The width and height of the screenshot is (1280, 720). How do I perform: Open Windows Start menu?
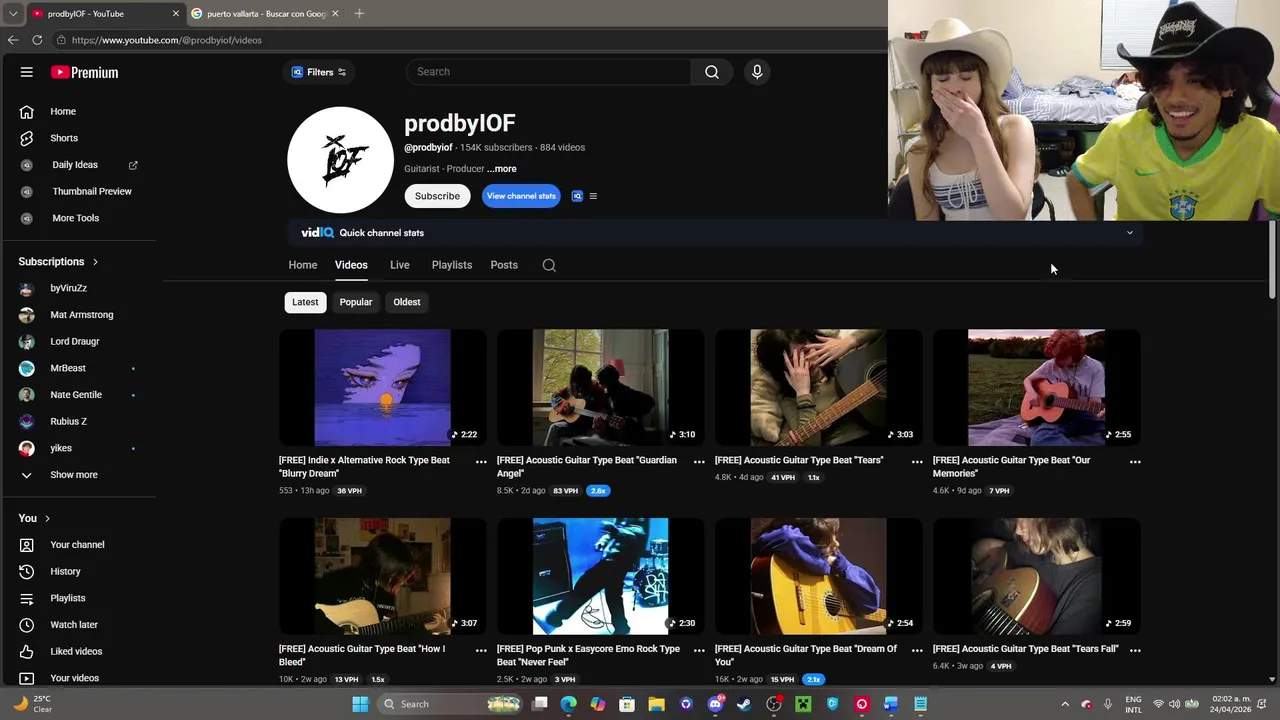click(360, 704)
